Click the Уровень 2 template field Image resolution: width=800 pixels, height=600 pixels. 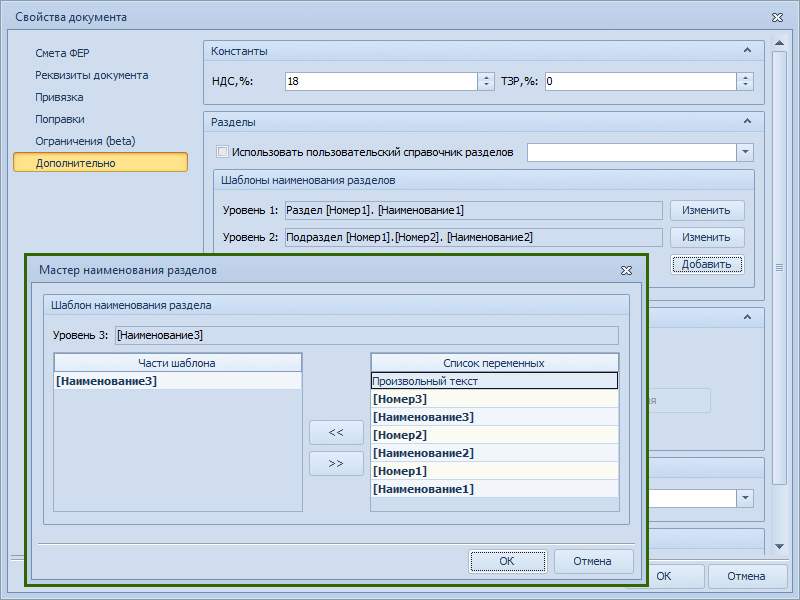pos(473,237)
